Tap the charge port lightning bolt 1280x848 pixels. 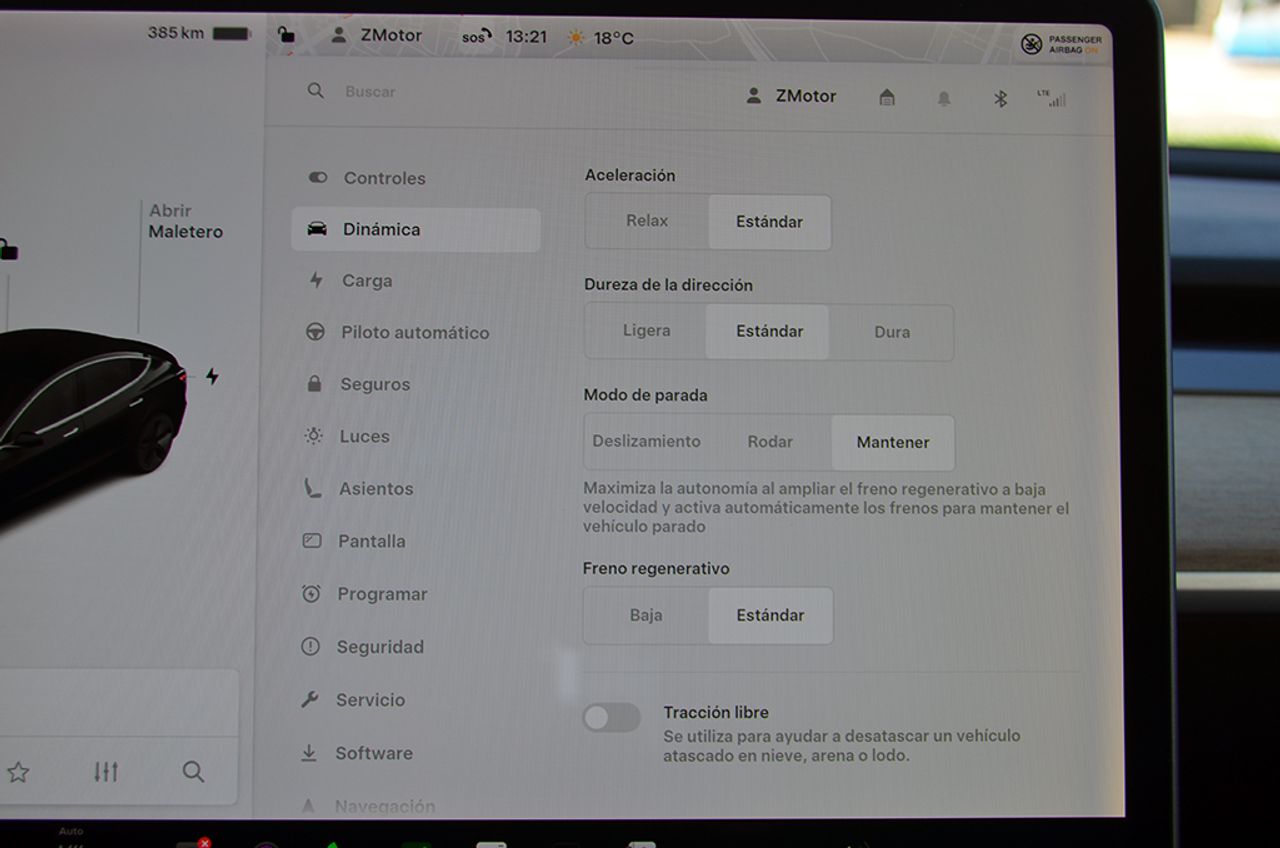[212, 376]
